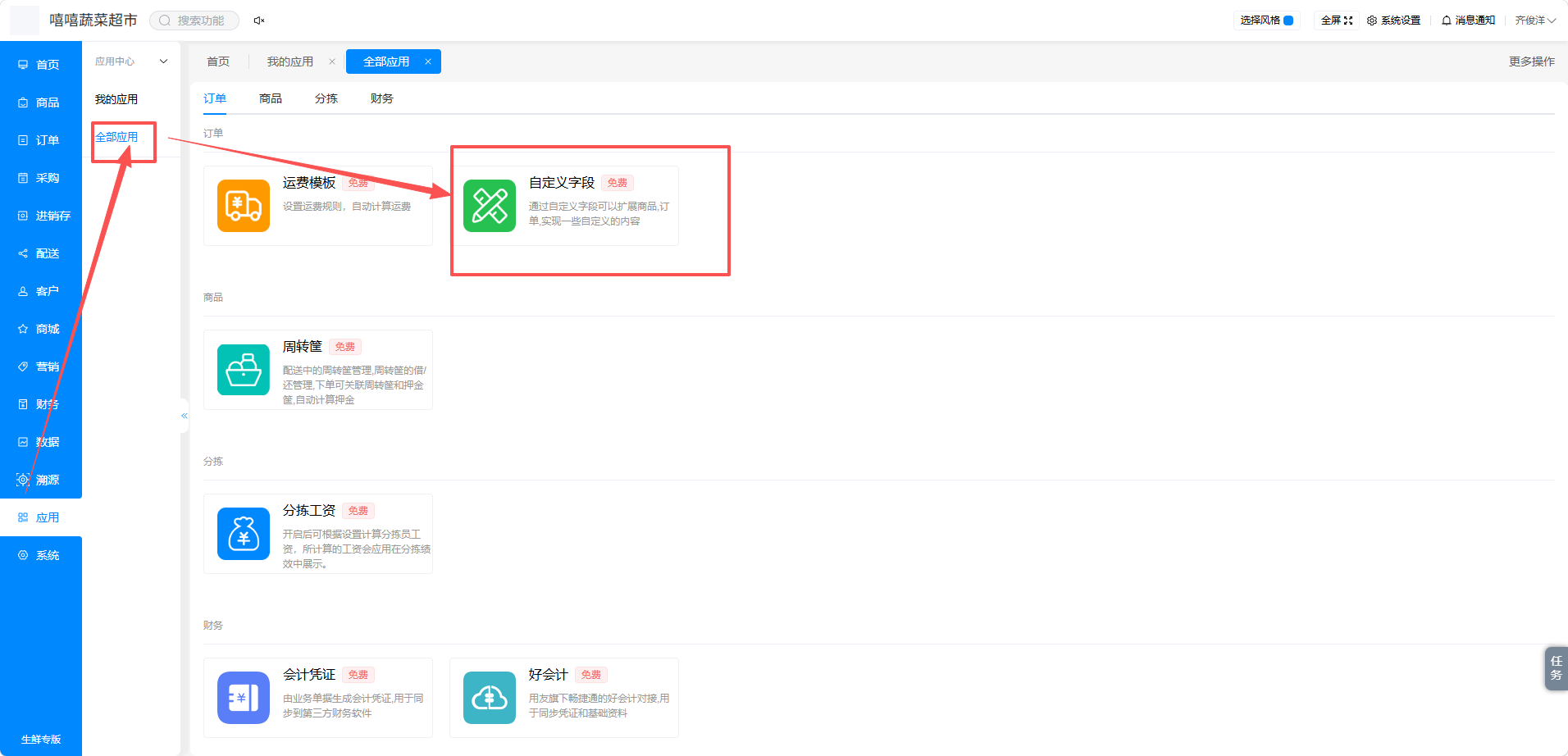Toggle the 选择风格 blue style switch
Screen dimensions: 1568x756
click(x=1288, y=20)
